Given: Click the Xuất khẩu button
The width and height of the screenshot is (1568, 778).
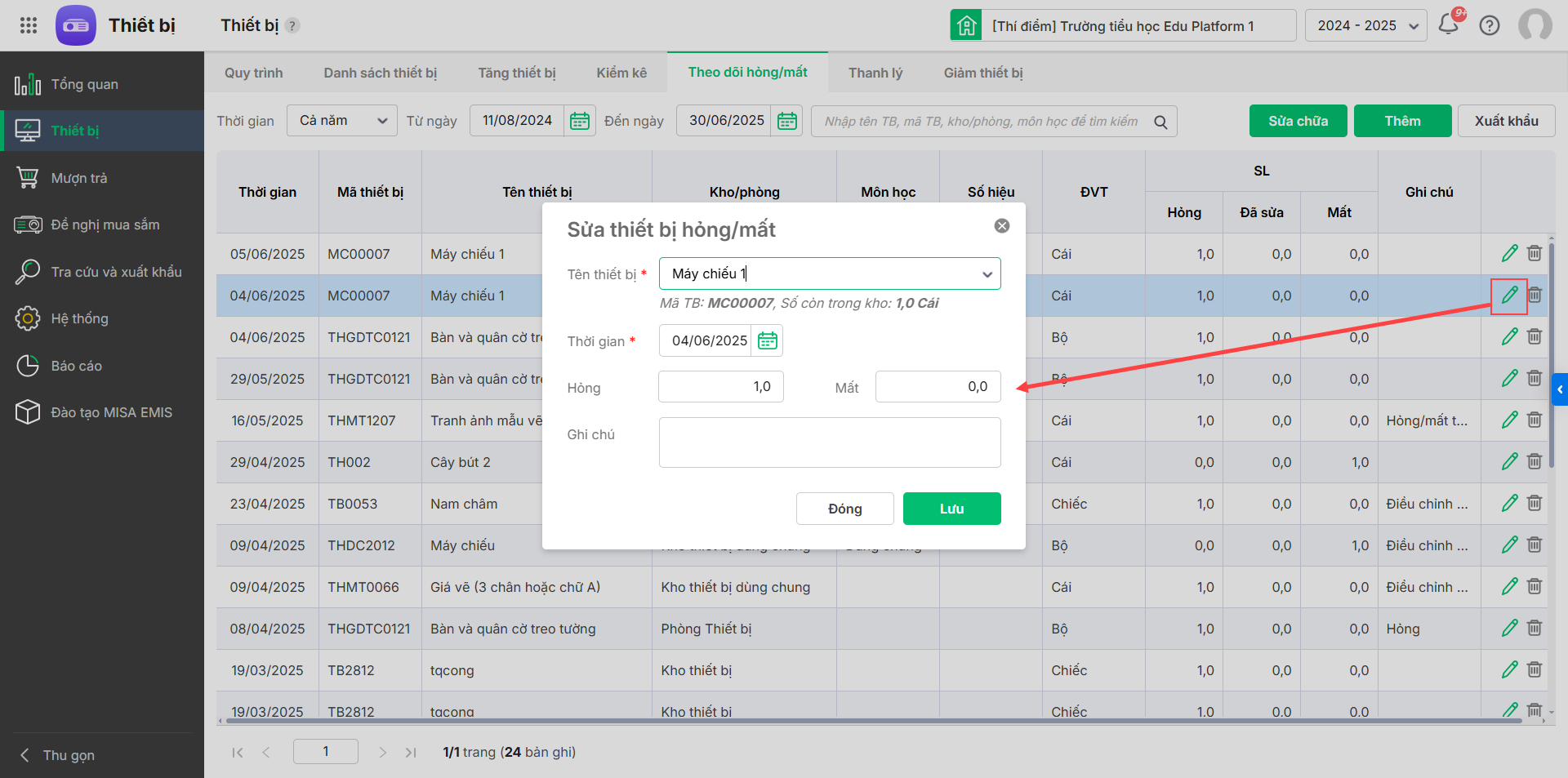Looking at the screenshot, I should pos(1506,121).
